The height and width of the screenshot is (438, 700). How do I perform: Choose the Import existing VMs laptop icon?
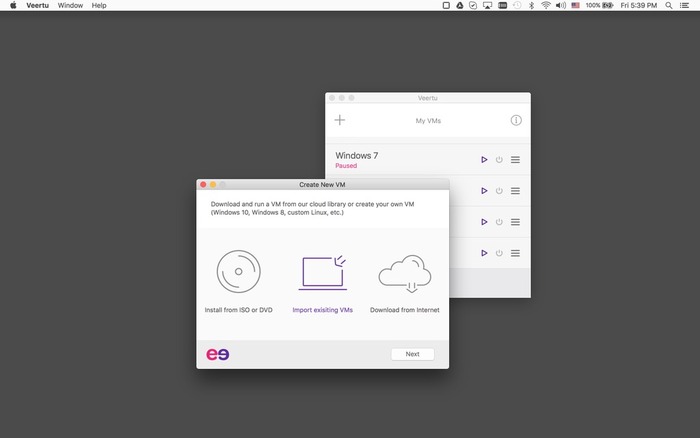point(322,272)
